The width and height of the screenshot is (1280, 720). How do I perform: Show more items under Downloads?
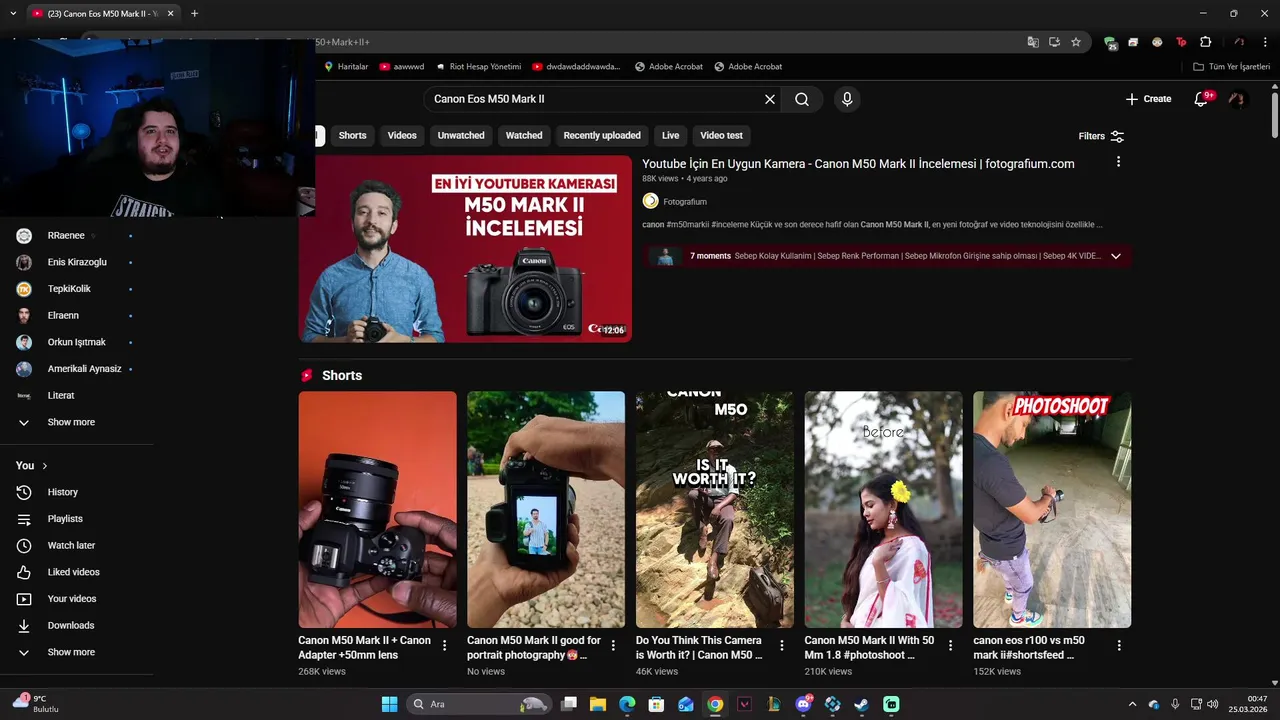coord(71,652)
